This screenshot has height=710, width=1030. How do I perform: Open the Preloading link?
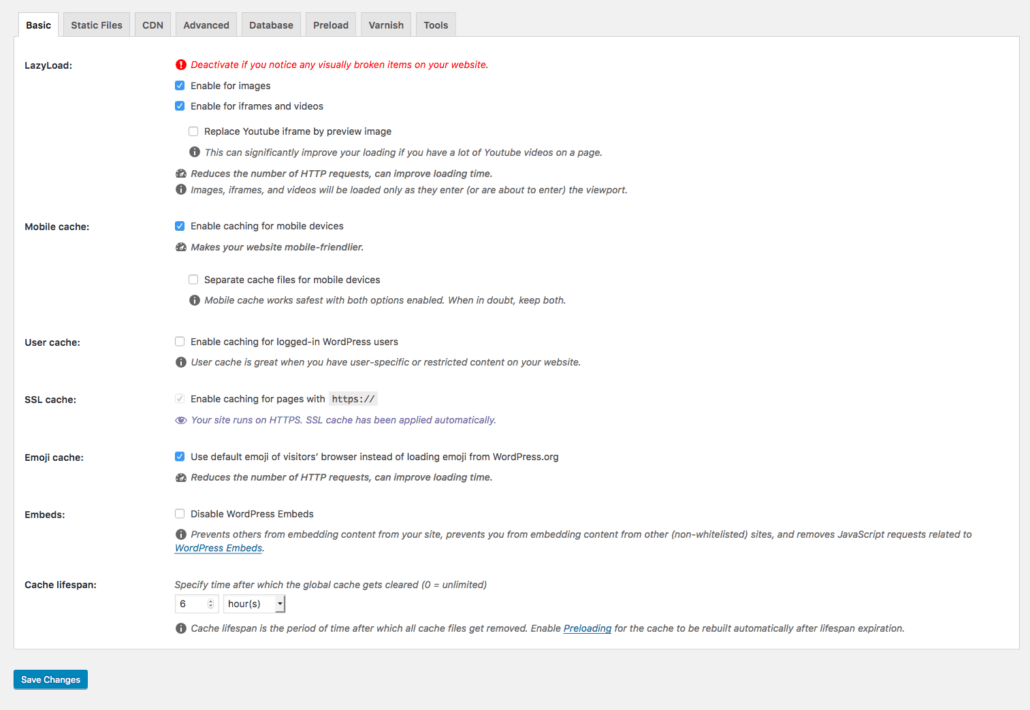(587, 629)
